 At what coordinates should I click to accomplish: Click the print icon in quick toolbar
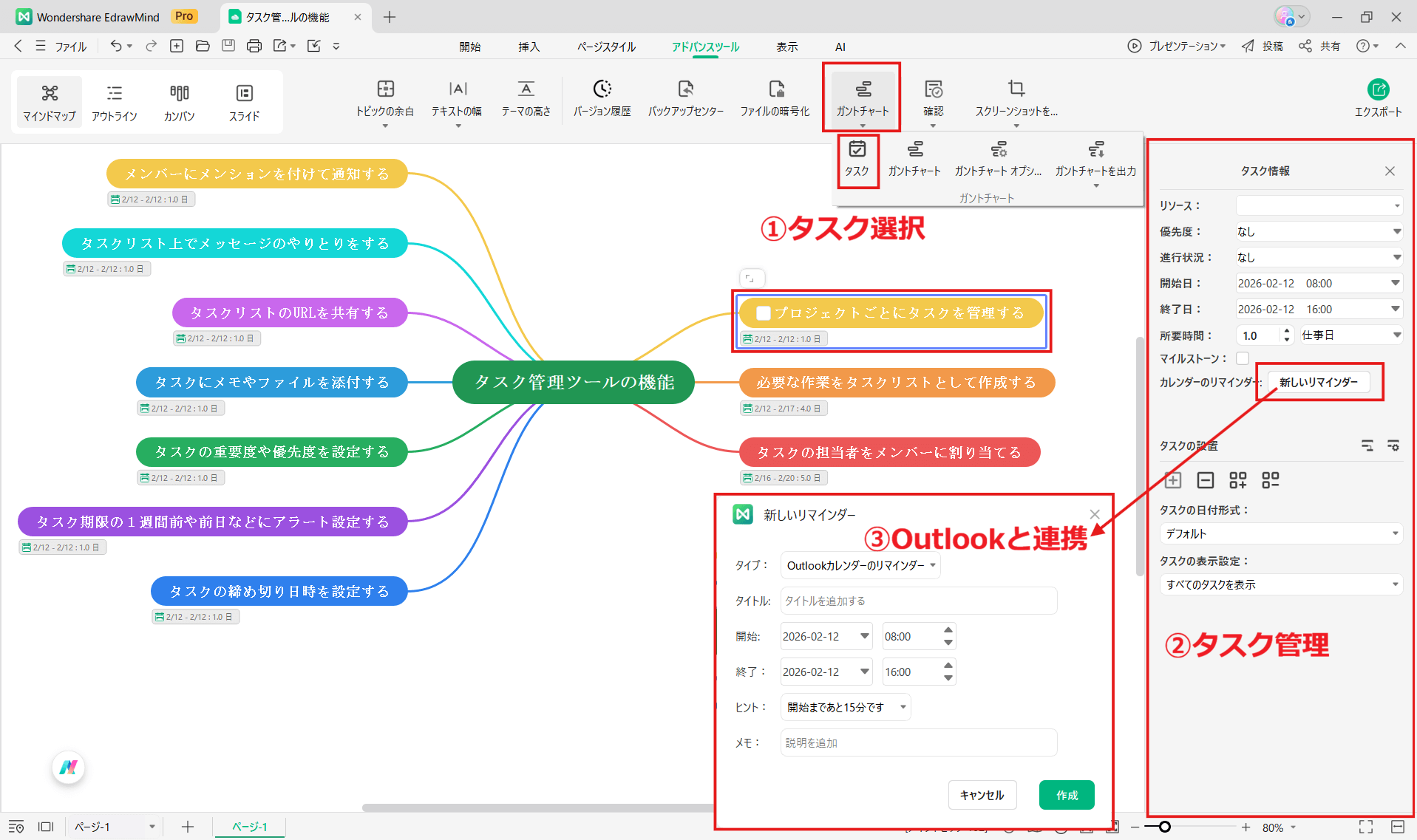[254, 46]
